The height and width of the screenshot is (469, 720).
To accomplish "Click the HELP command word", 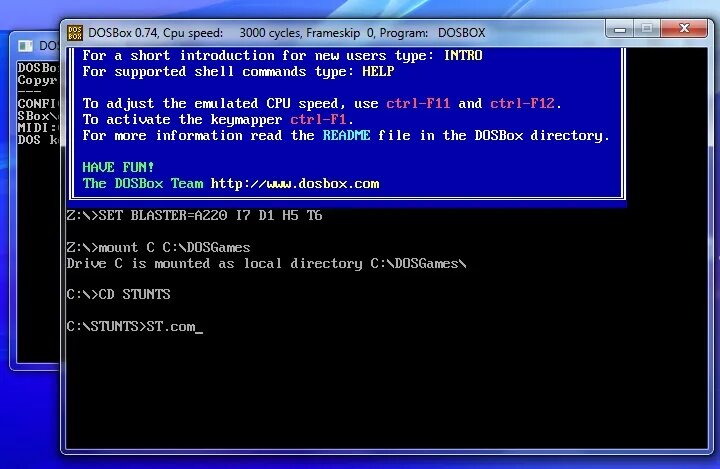I will [378, 72].
